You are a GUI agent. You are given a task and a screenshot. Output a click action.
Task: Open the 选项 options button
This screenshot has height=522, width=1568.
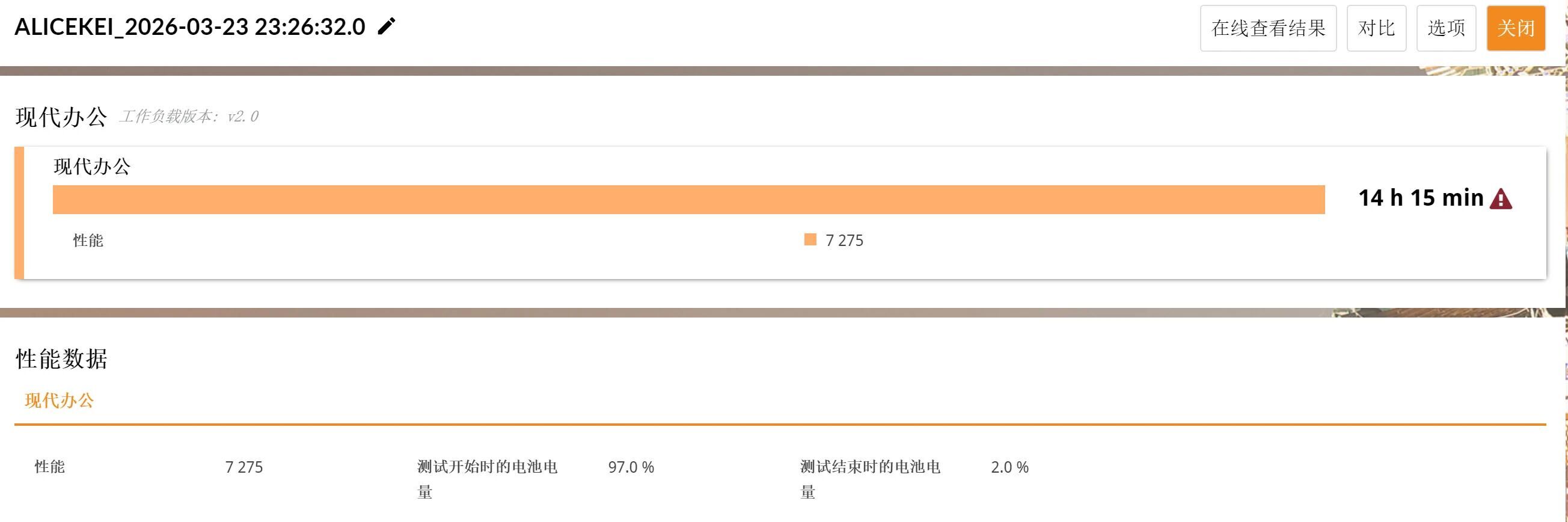tap(1446, 28)
